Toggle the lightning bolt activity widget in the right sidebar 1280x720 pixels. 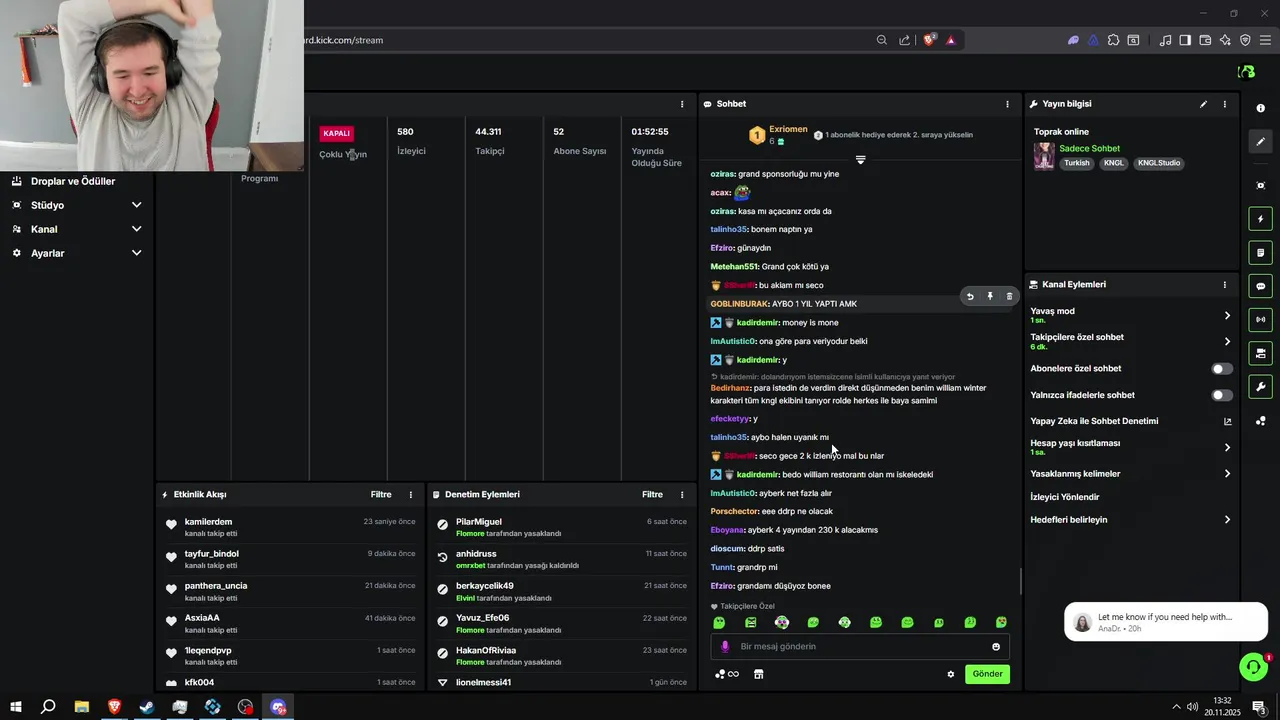(x=1260, y=219)
